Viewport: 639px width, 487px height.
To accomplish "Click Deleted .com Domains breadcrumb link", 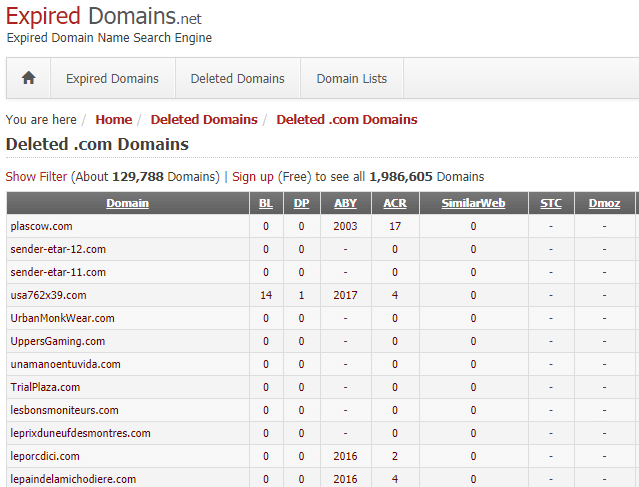I will [346, 119].
